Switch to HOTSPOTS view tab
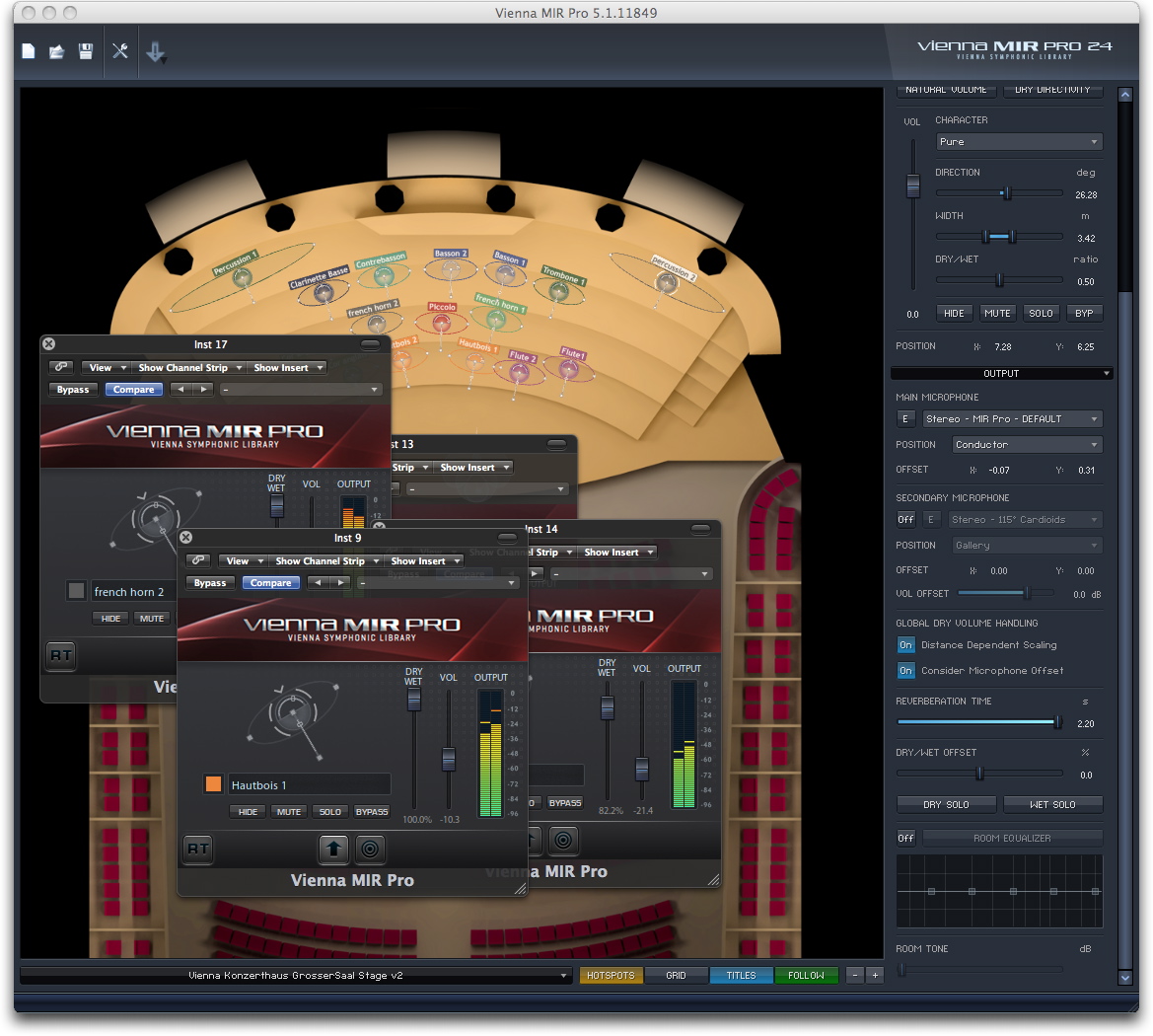 pos(612,976)
